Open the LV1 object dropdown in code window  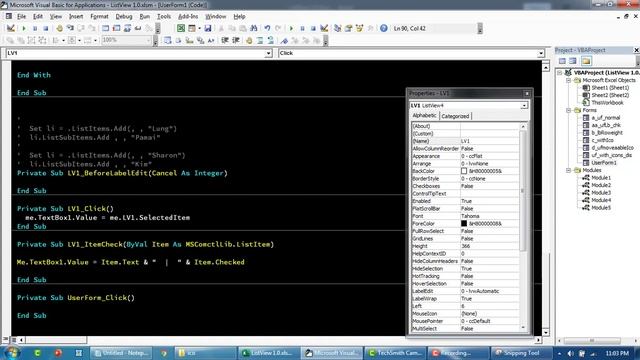click(268, 53)
